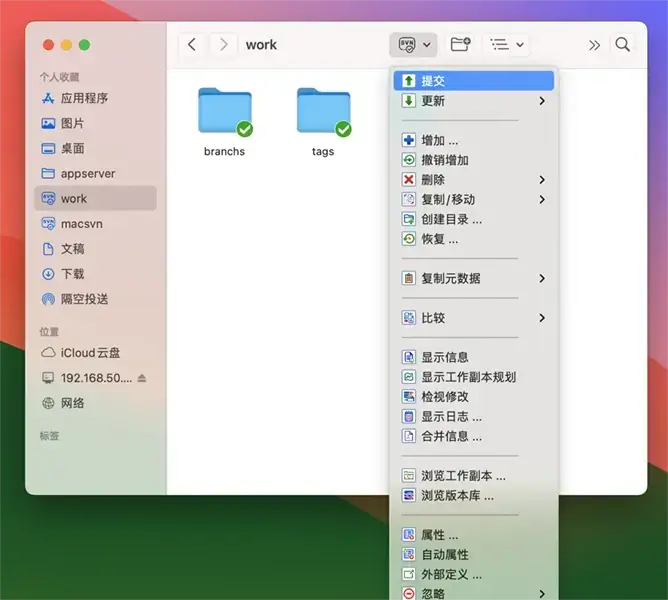The width and height of the screenshot is (668, 600).
Task: Click the 显示信息 info icon
Action: 409,357
